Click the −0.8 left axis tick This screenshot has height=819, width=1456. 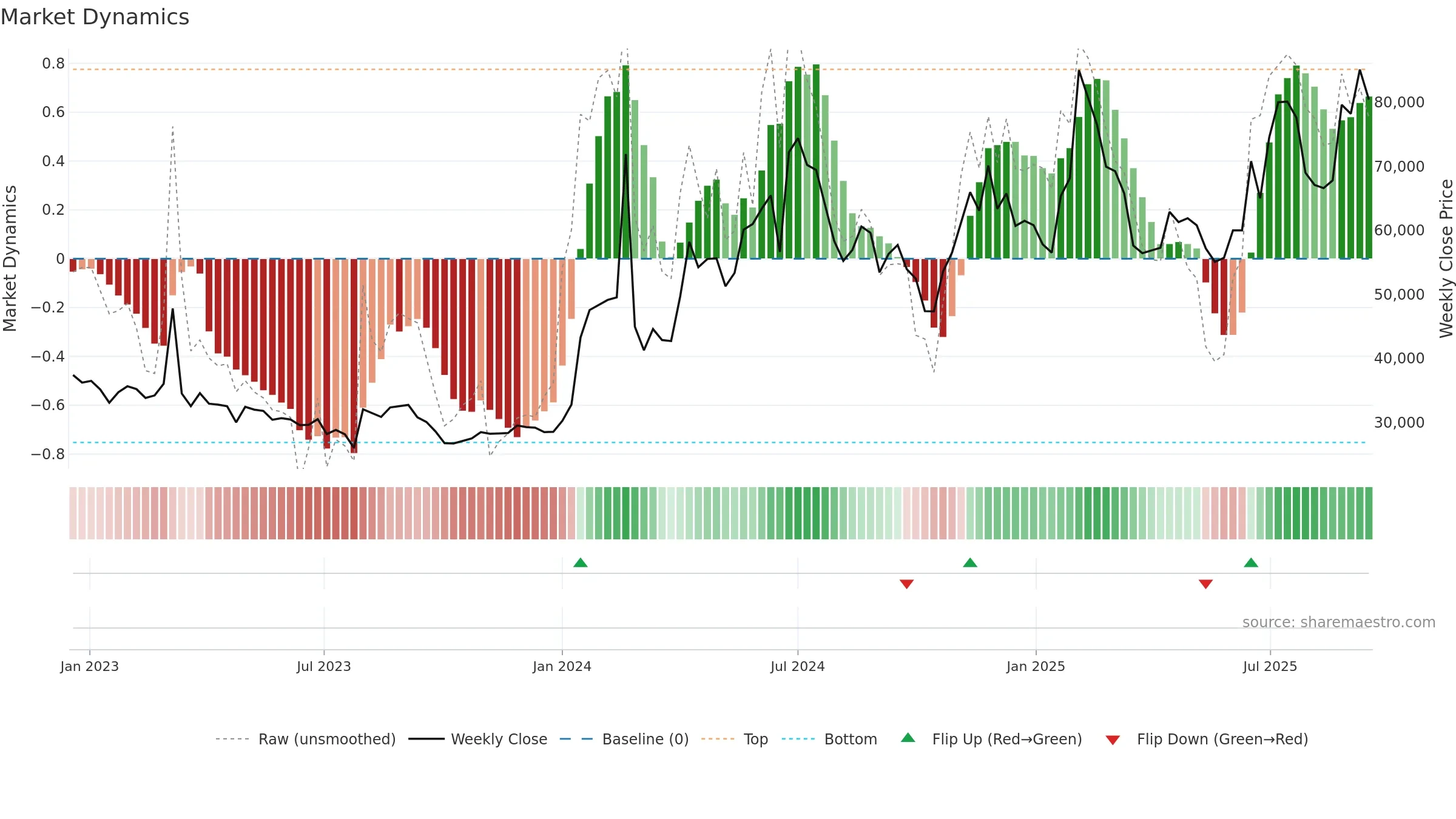(x=48, y=454)
